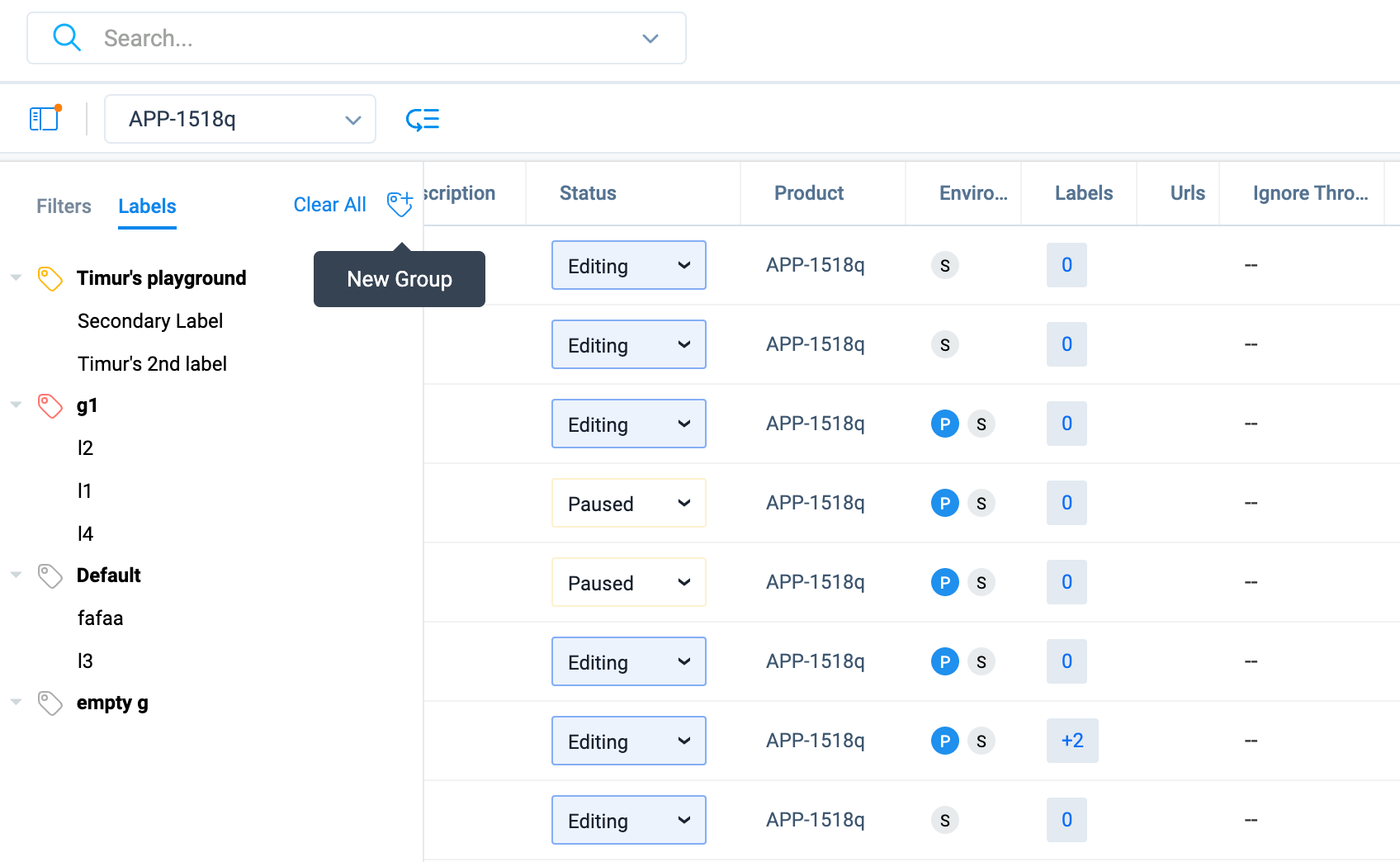Image resolution: width=1400 pixels, height=862 pixels.
Task: Click the red tag icon for g1
Action: click(50, 405)
